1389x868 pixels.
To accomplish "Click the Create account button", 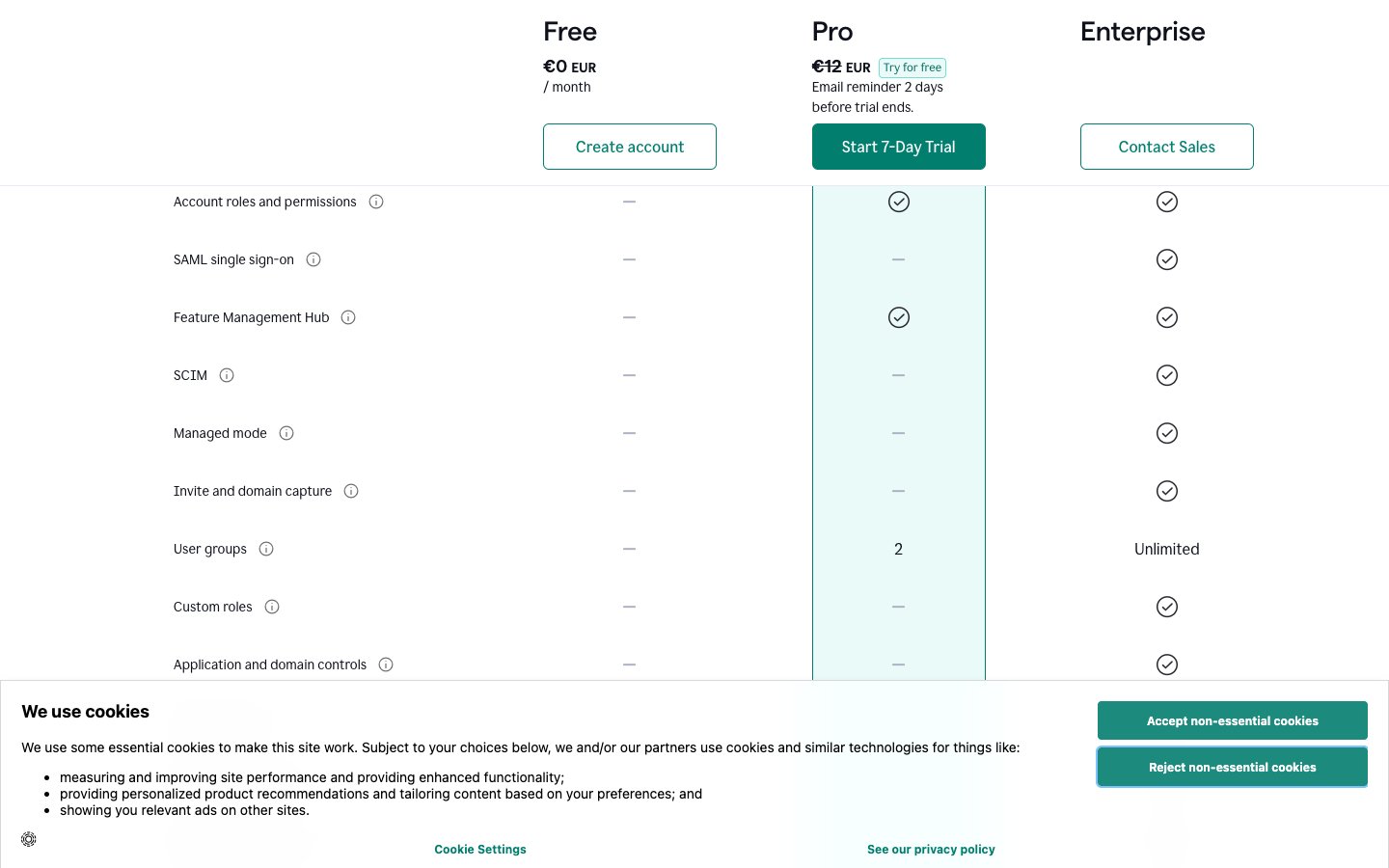I will [629, 147].
